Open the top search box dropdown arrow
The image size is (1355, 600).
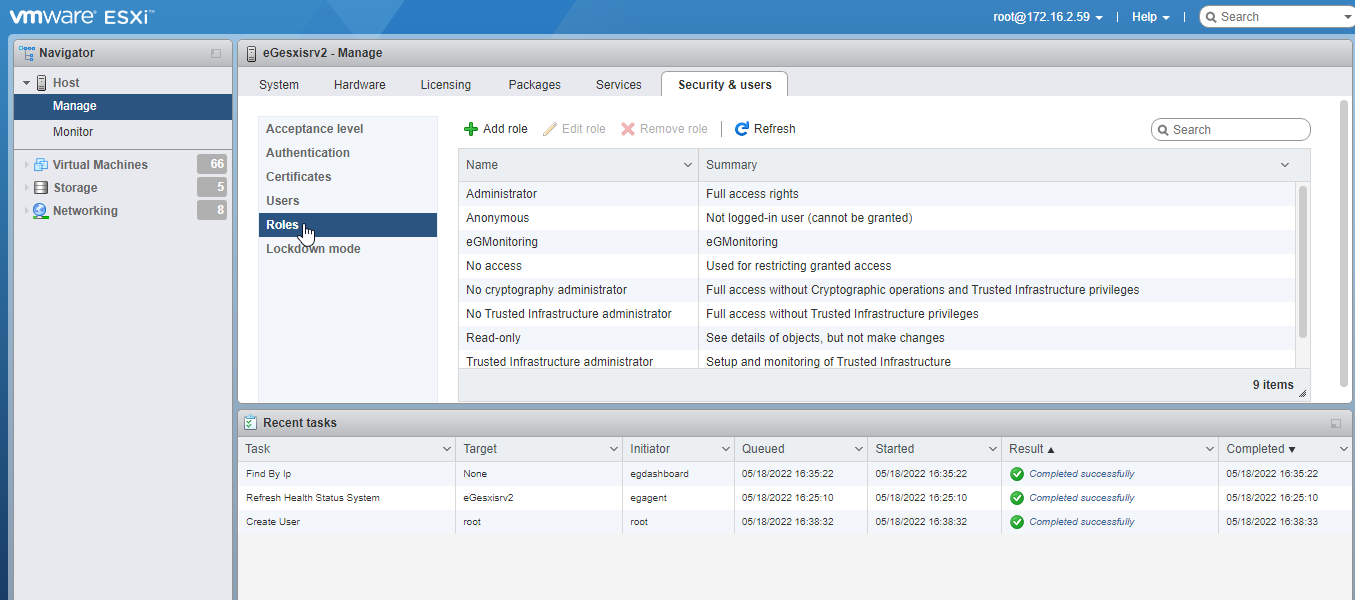tap(1347, 17)
